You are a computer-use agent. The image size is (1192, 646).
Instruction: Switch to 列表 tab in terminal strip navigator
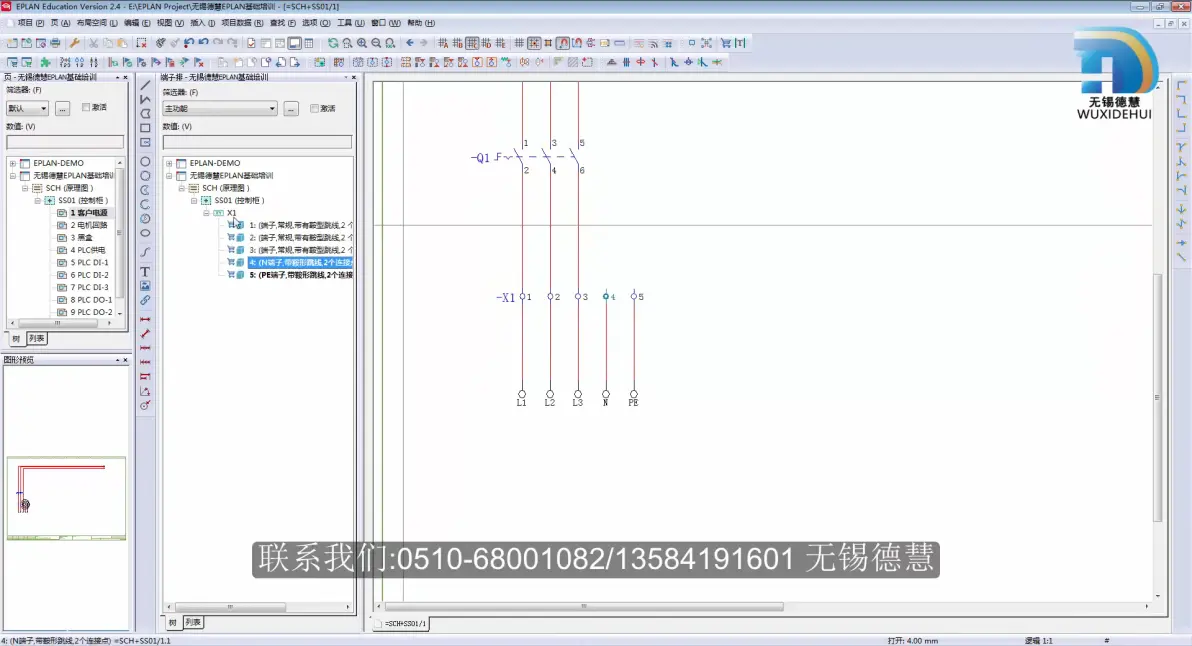pos(193,622)
